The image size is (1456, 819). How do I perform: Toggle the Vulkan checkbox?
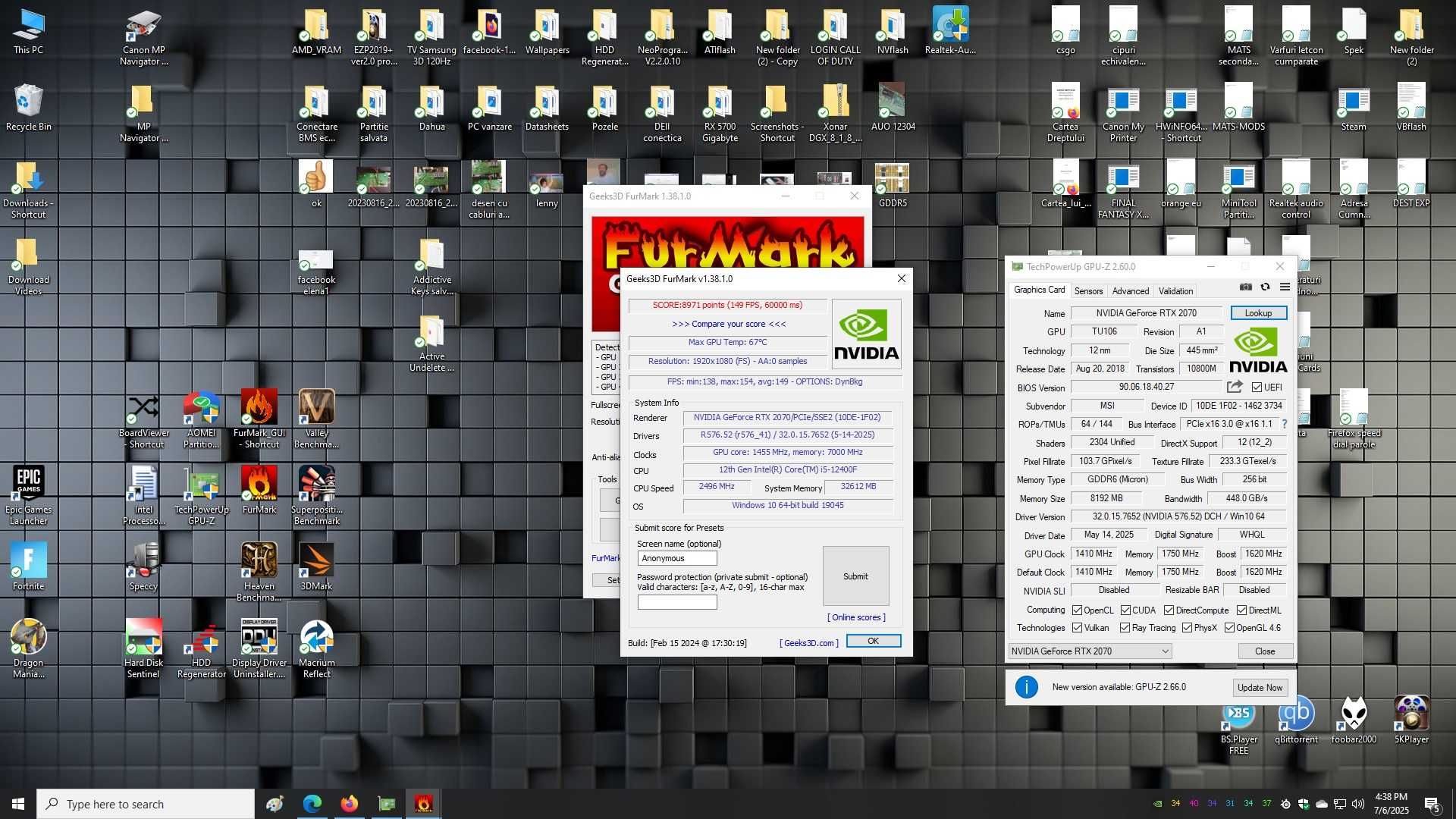1077,628
